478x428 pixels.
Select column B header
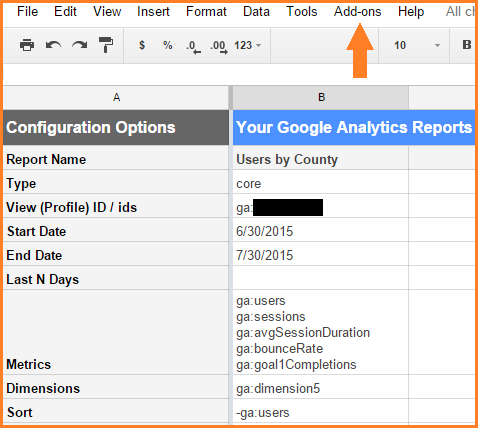321,98
